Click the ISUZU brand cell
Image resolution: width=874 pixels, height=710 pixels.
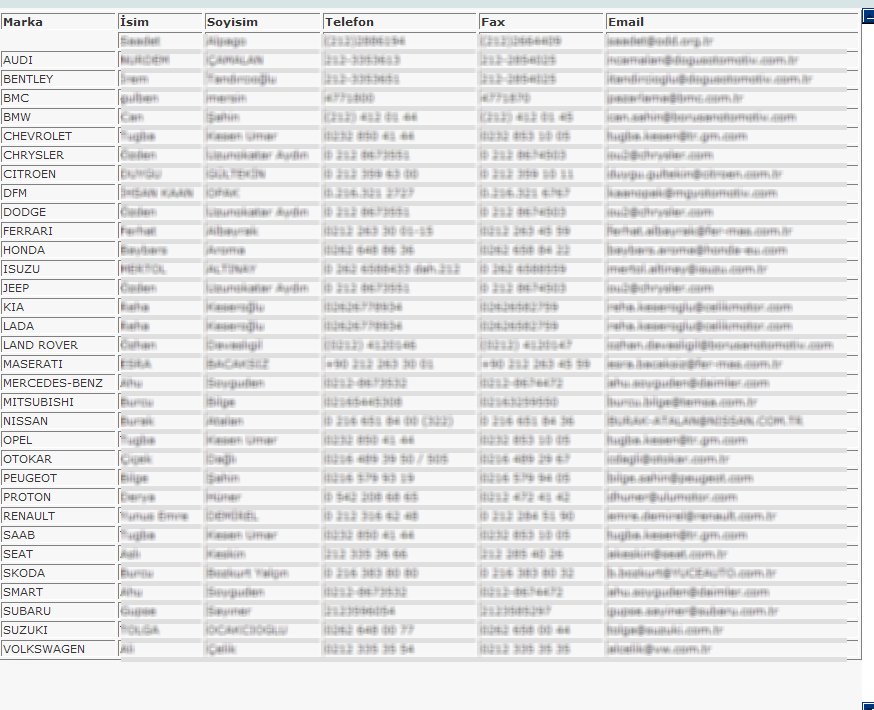pyautogui.click(x=58, y=269)
